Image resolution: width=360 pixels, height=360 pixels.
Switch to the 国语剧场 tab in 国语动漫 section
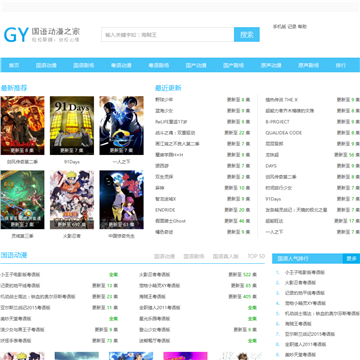tap(194, 256)
